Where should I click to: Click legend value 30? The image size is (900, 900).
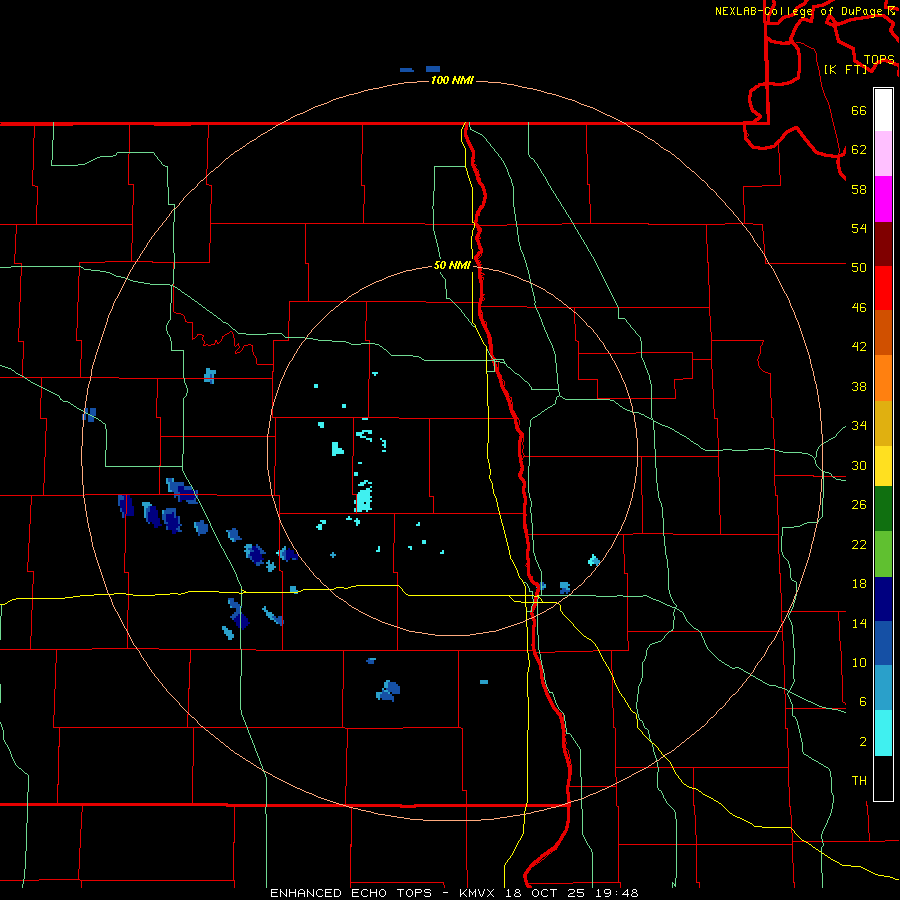coord(859,465)
